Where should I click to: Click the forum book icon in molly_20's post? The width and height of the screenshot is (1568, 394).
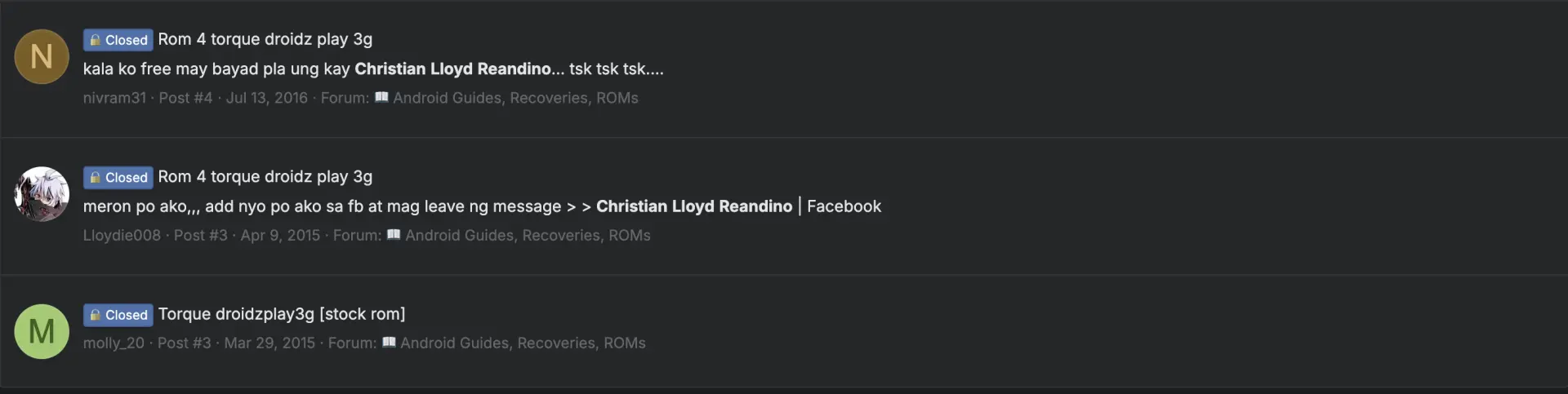(x=389, y=343)
